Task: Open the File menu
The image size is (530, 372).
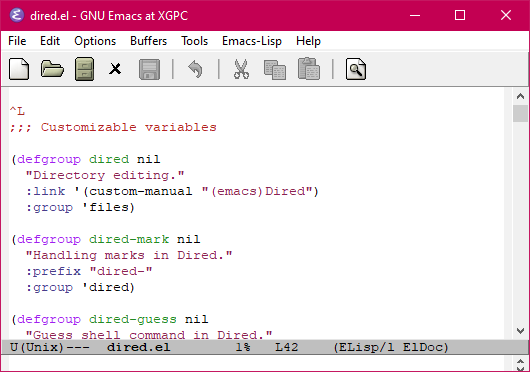Action: coord(17,41)
